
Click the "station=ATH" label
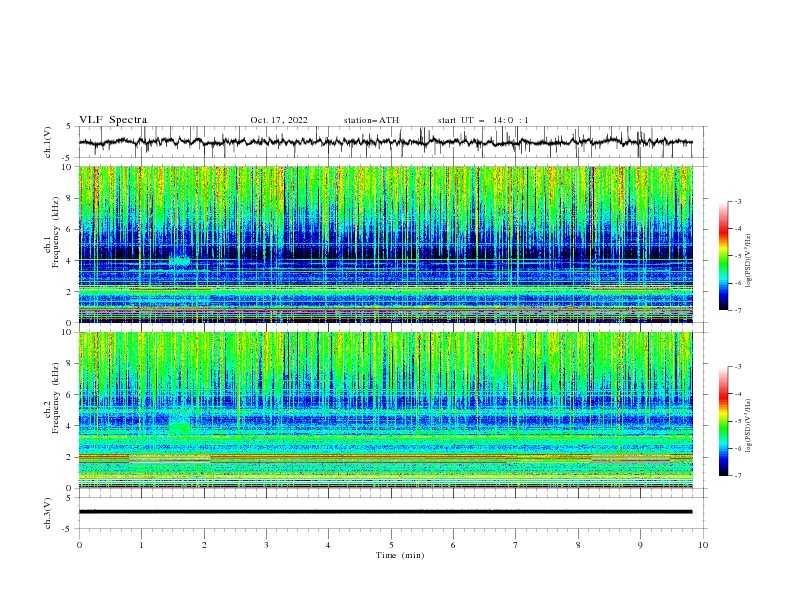pyautogui.click(x=371, y=120)
